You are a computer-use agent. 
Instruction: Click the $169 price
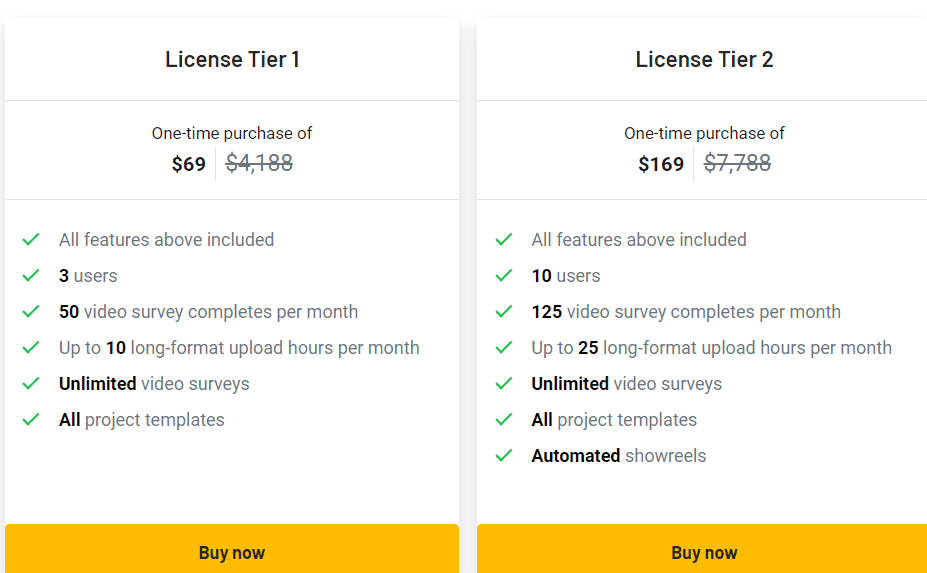[x=661, y=164]
